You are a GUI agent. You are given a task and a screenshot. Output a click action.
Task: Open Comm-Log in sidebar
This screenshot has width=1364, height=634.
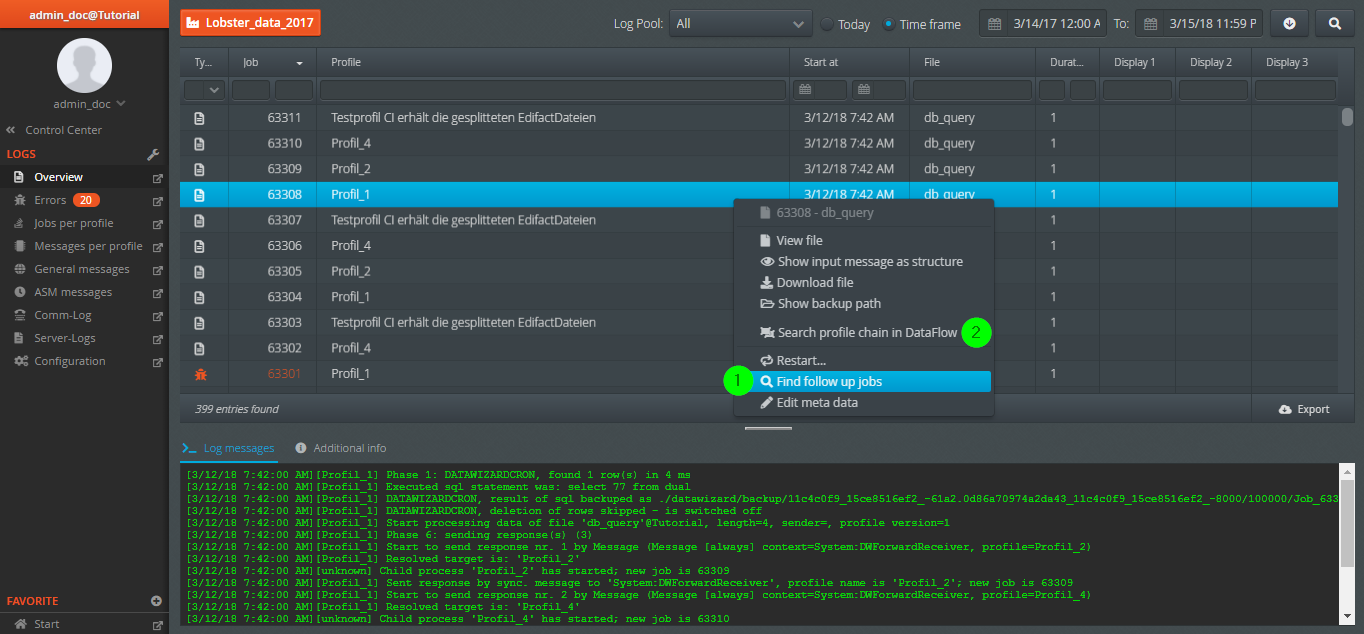(63, 315)
